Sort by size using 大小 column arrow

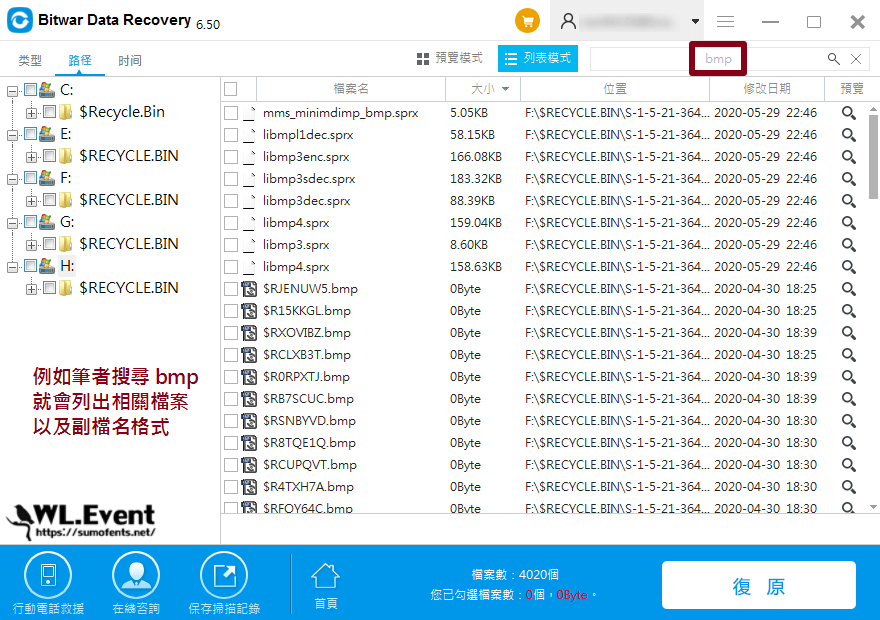click(506, 89)
